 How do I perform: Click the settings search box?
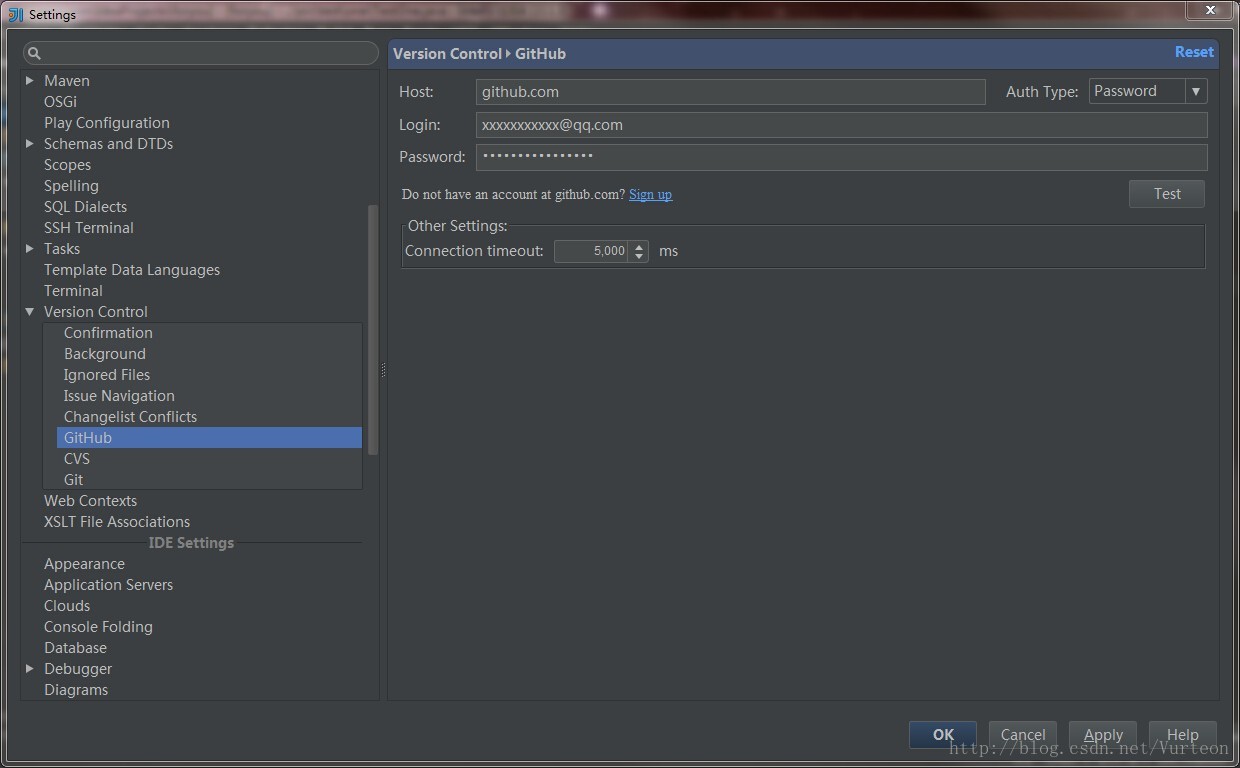pos(201,53)
